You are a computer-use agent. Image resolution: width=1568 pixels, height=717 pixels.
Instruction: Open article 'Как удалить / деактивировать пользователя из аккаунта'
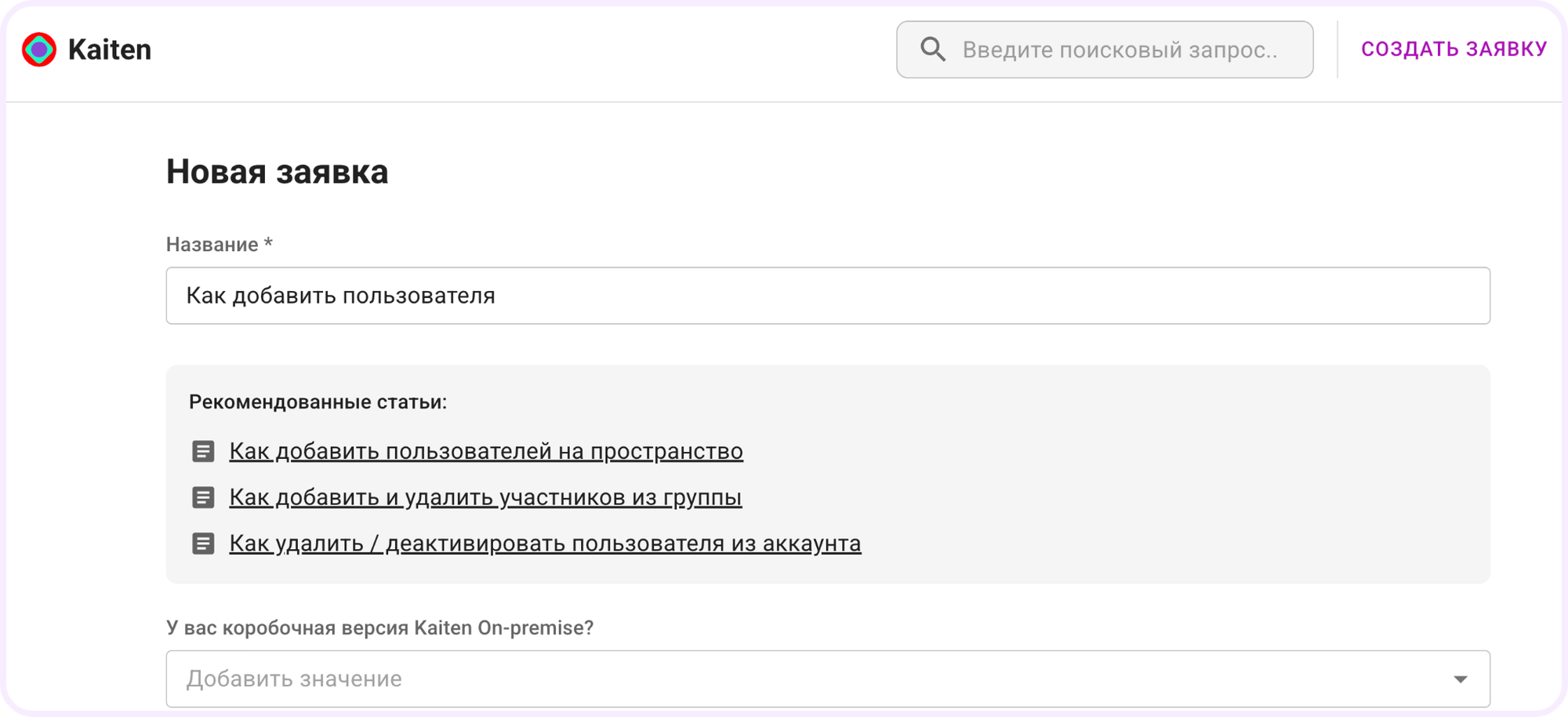point(545,544)
